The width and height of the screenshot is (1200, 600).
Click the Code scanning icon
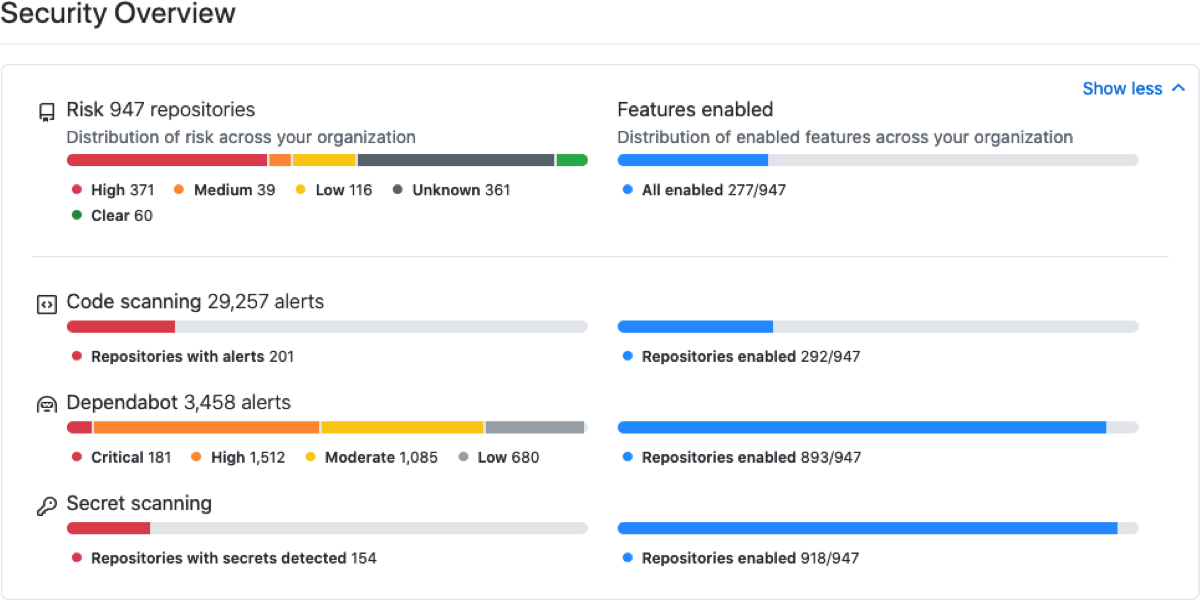point(46,304)
